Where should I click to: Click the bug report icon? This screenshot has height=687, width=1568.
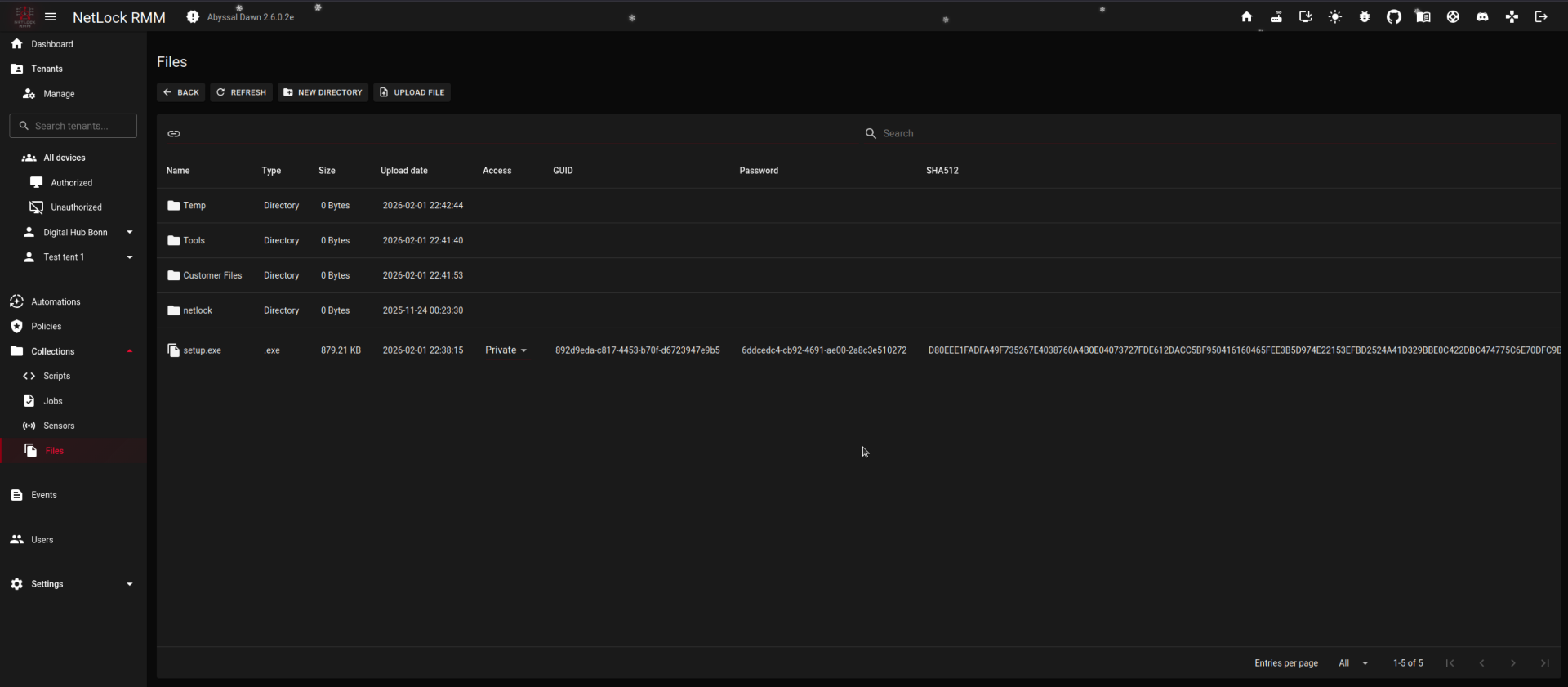click(1365, 17)
